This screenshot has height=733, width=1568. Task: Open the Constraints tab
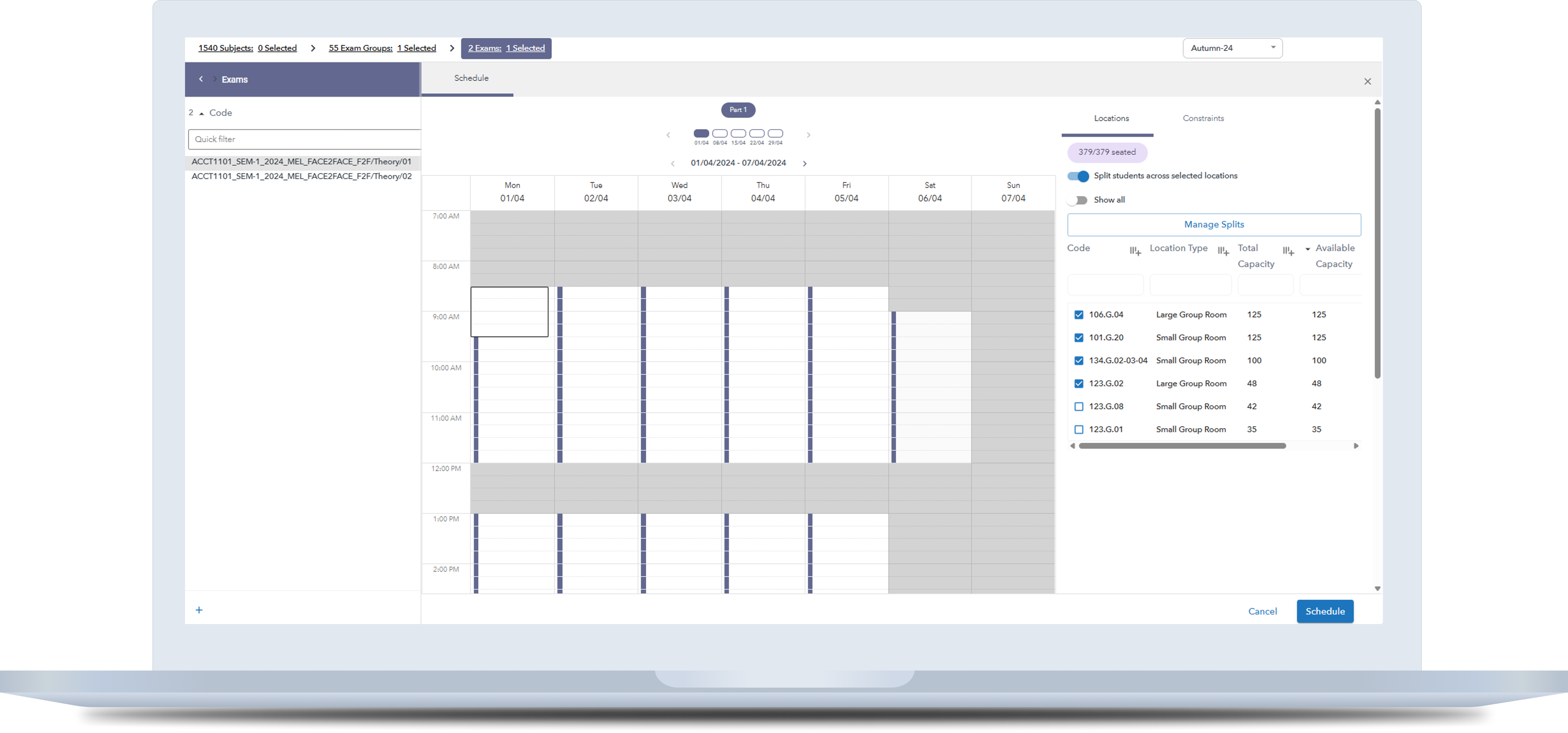1203,119
